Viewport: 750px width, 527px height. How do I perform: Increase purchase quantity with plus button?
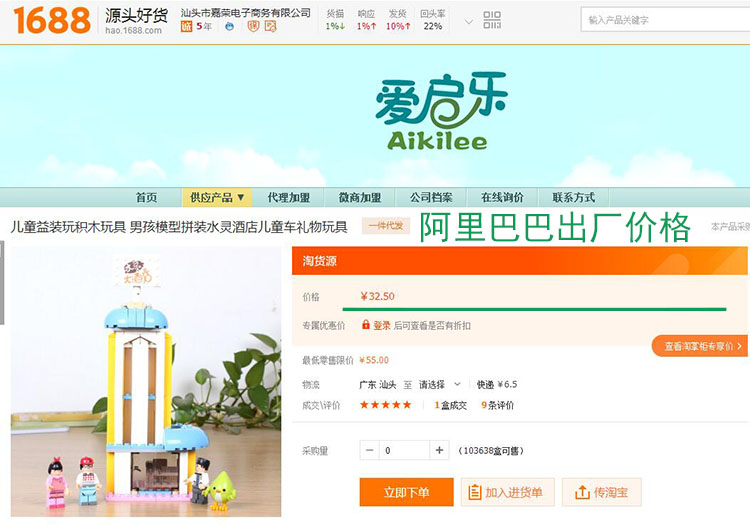[439, 450]
